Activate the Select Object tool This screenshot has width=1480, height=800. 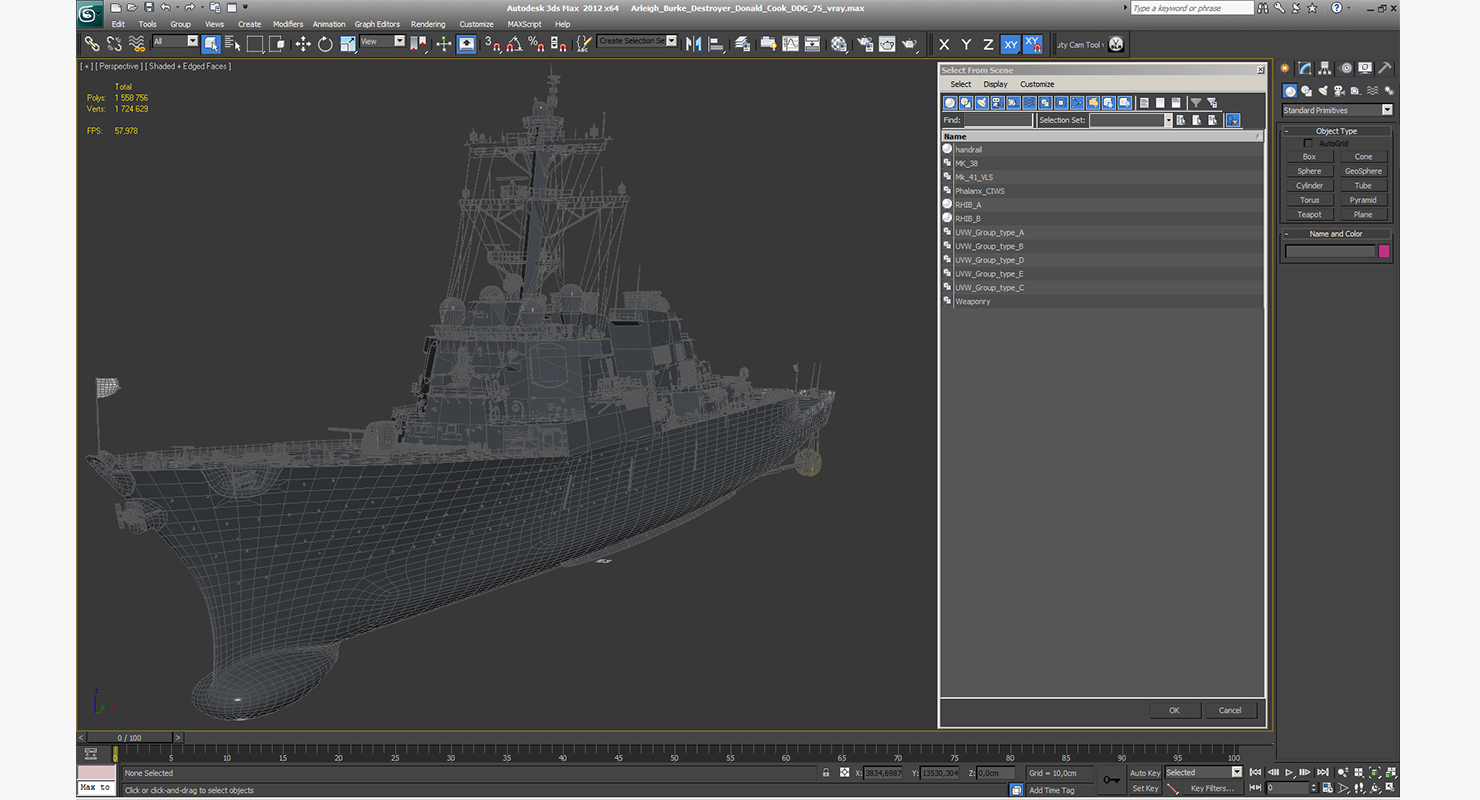click(211, 44)
